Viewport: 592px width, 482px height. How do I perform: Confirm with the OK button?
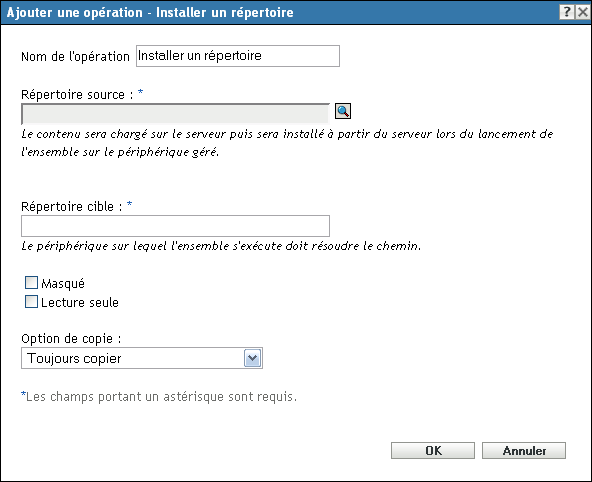click(x=433, y=451)
